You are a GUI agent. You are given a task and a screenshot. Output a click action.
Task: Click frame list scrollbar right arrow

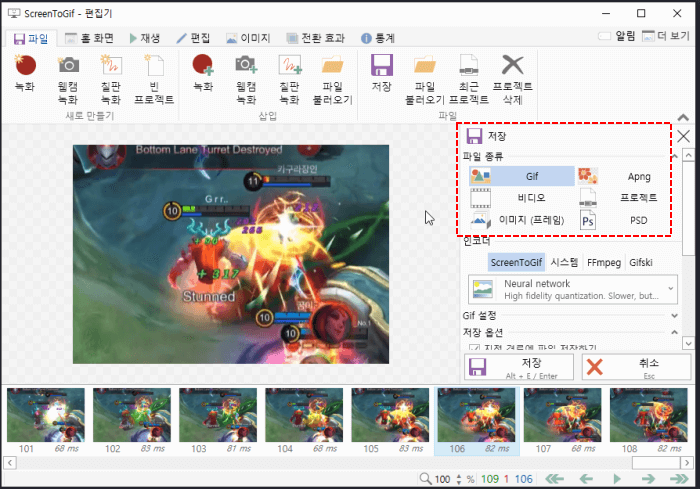[x=687, y=463]
